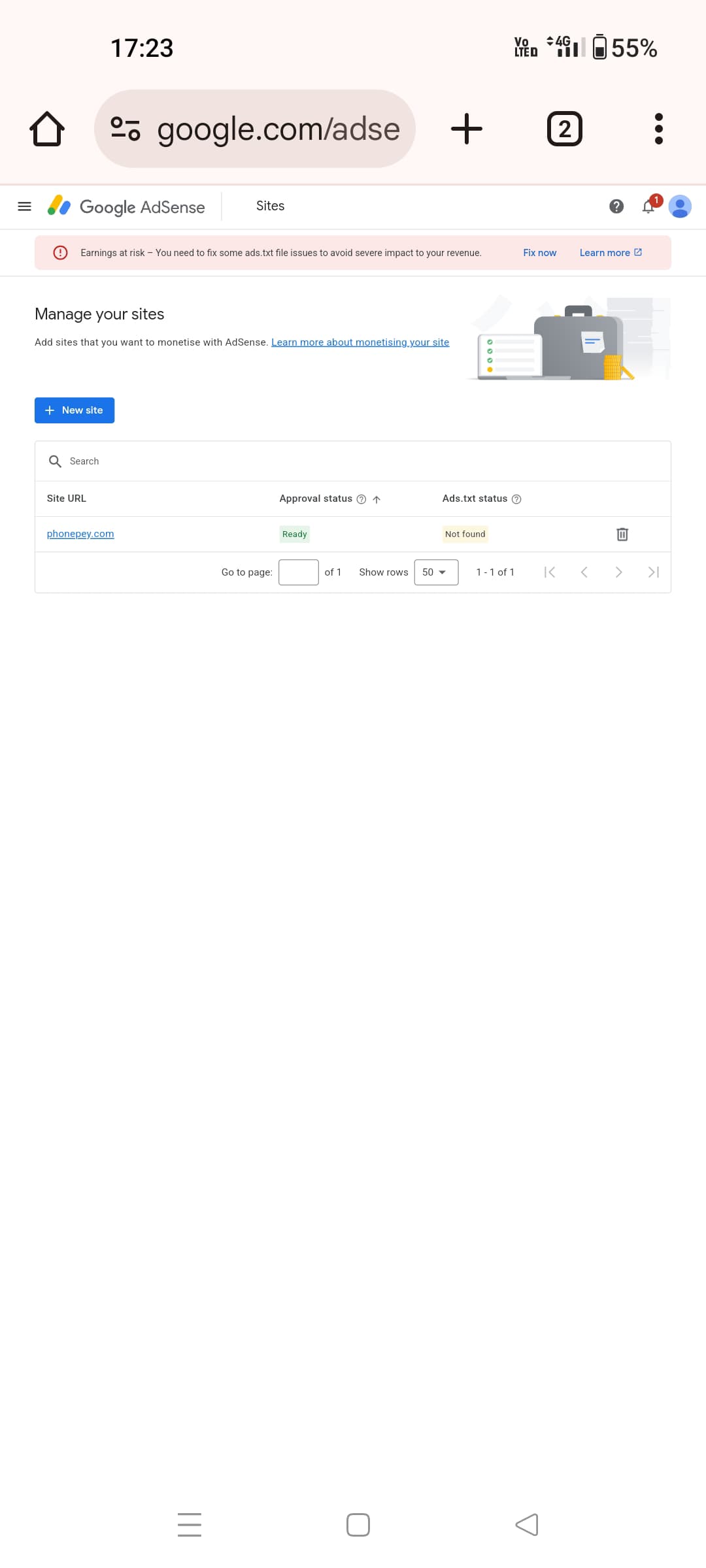This screenshot has width=706, height=1568.
Task: Click the Ready approval status badge
Action: point(295,534)
